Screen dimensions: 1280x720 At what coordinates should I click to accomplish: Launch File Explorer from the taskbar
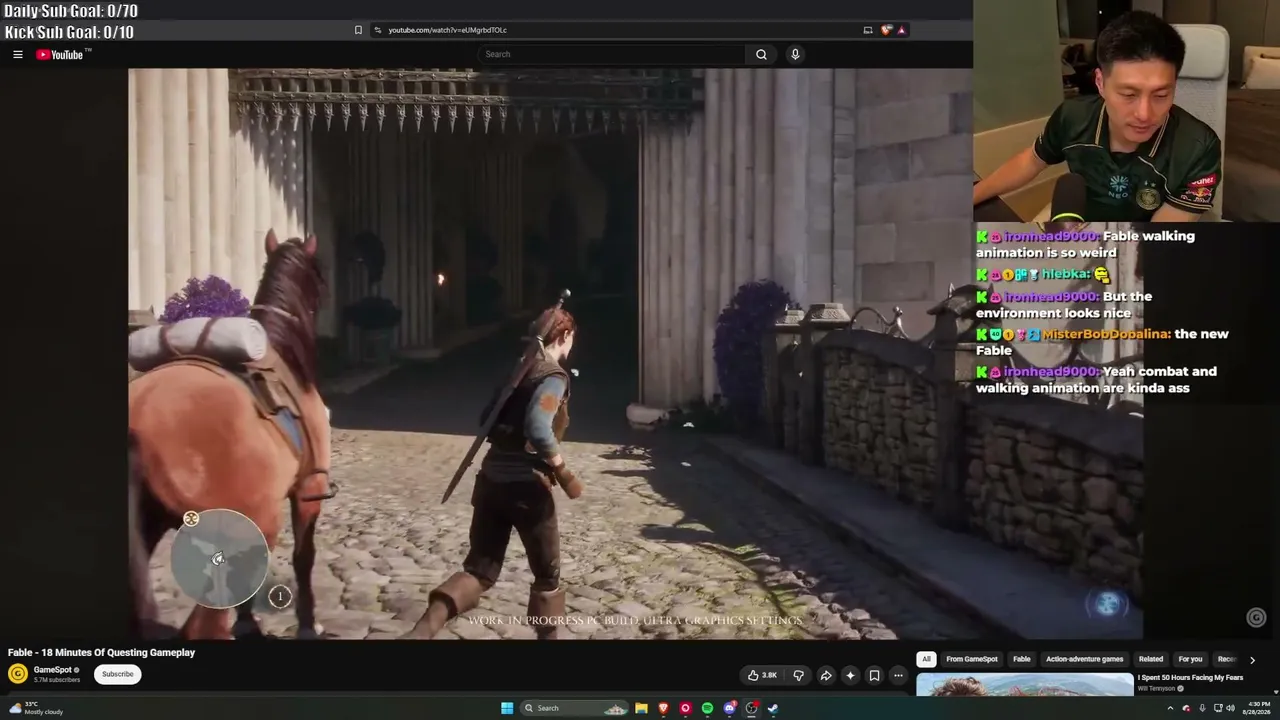[x=641, y=708]
